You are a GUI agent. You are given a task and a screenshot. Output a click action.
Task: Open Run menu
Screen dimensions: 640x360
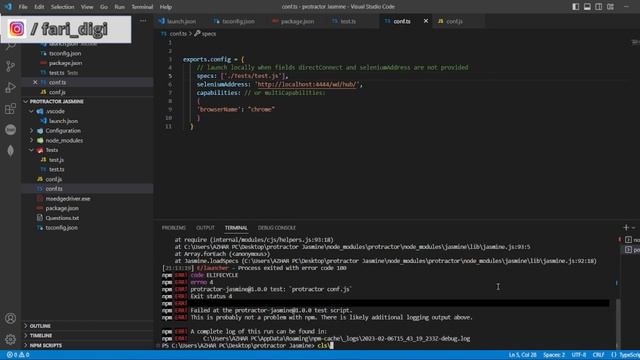tap(120, 7)
